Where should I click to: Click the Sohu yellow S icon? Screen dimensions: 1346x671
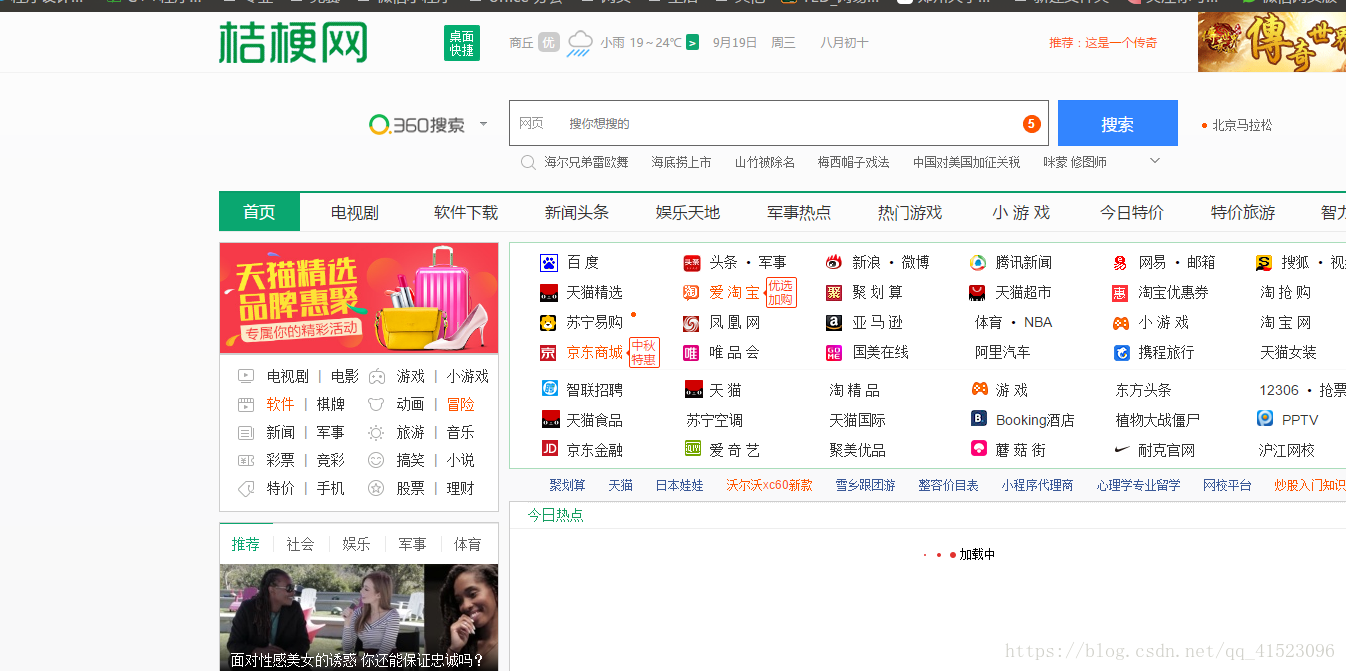(1264, 263)
